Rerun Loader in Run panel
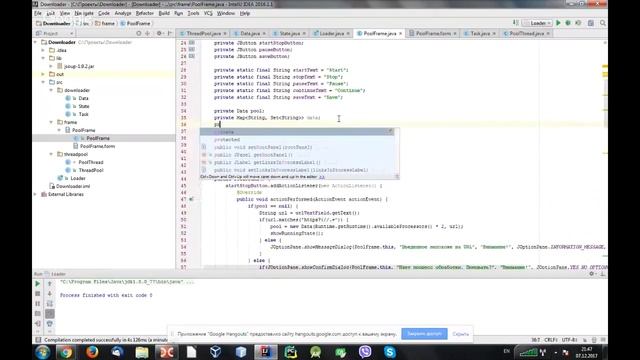The image size is (640, 360). (38, 284)
